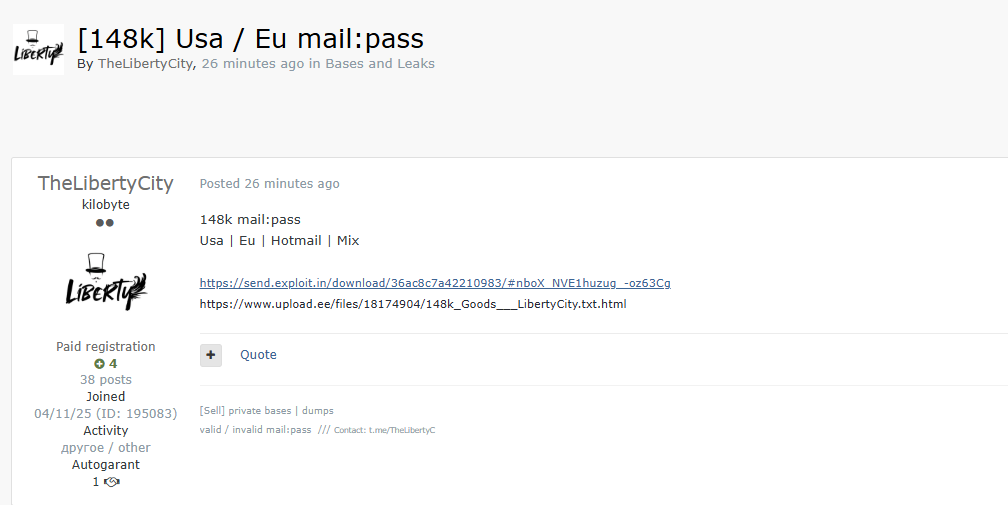Open TheLibertyCity author link in the topic byline

(145, 64)
